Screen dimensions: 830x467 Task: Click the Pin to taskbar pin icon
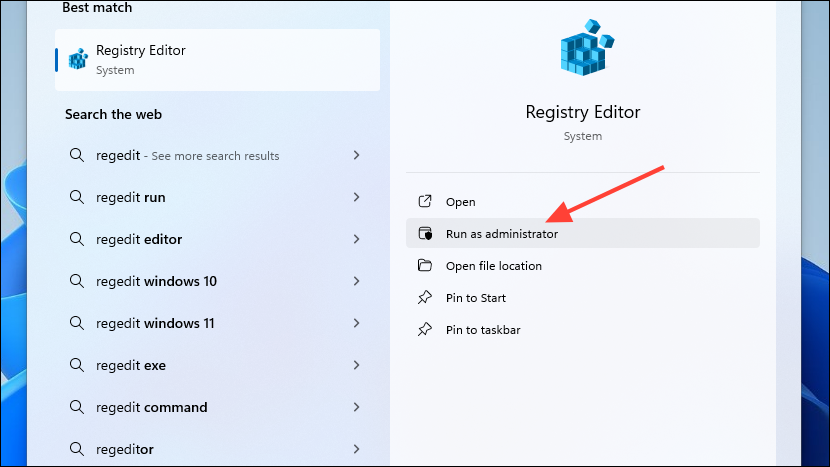click(x=425, y=329)
